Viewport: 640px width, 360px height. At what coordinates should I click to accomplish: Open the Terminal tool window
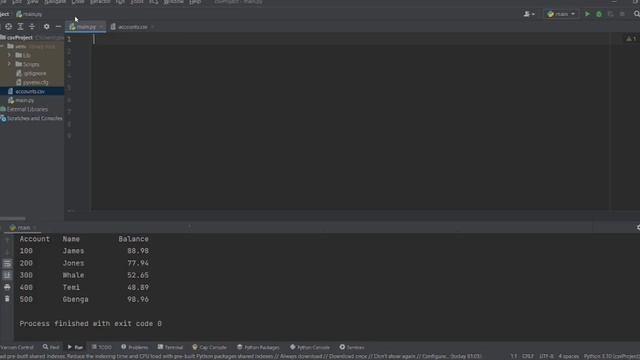tap(170, 347)
